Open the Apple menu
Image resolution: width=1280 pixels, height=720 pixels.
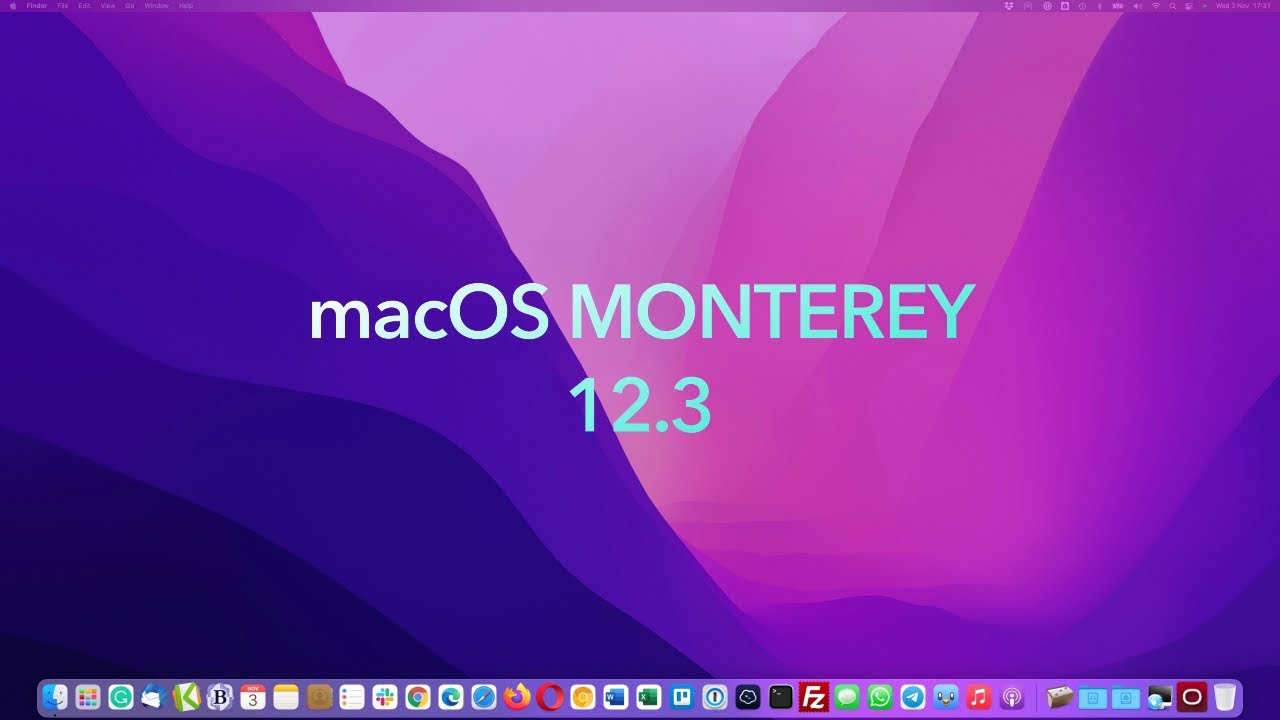[13, 6]
